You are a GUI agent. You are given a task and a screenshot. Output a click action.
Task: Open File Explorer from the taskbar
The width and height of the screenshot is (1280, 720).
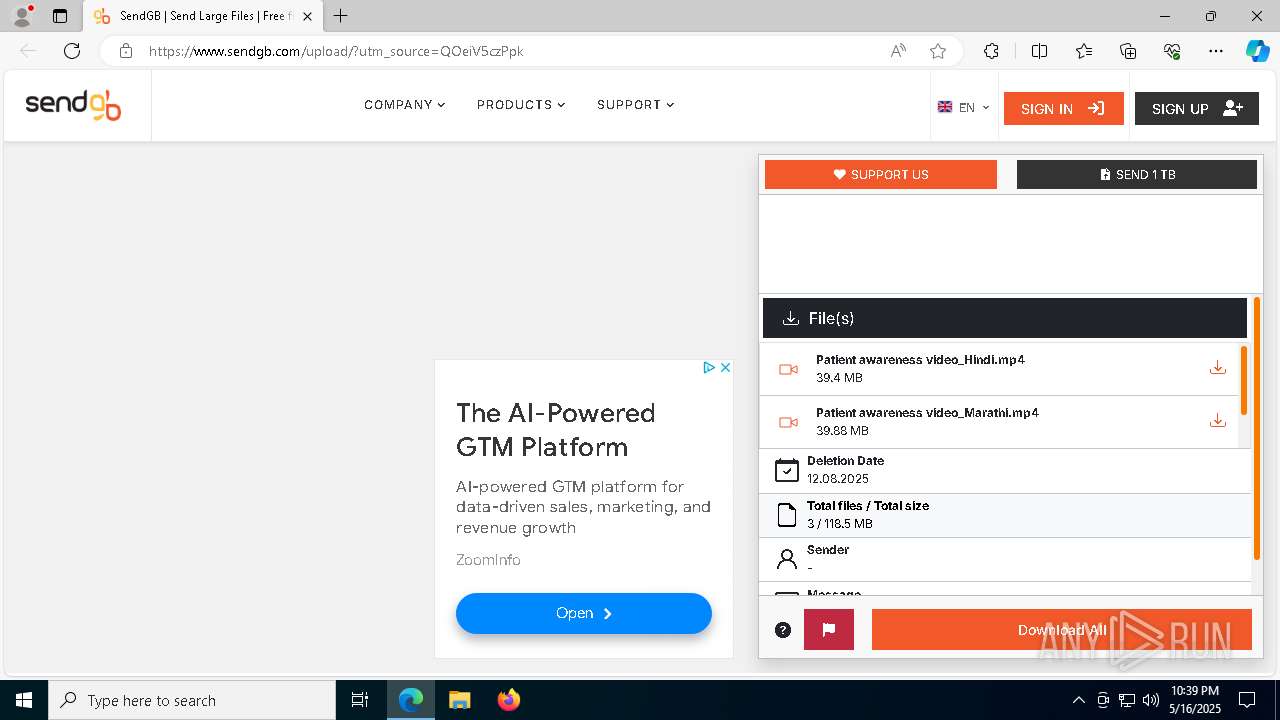pyautogui.click(x=459, y=700)
